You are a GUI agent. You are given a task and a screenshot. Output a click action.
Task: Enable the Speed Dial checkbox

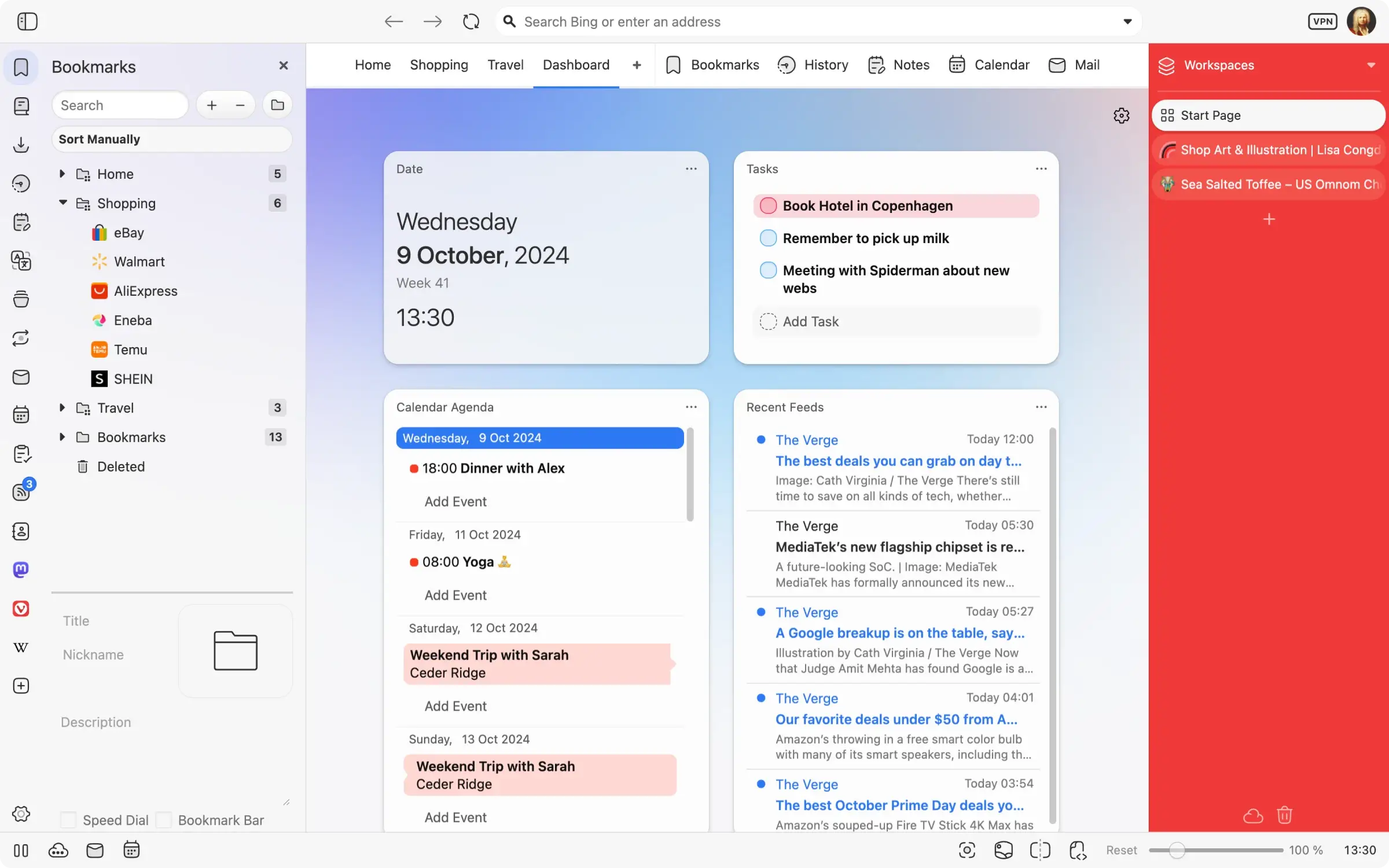pyautogui.click(x=68, y=820)
